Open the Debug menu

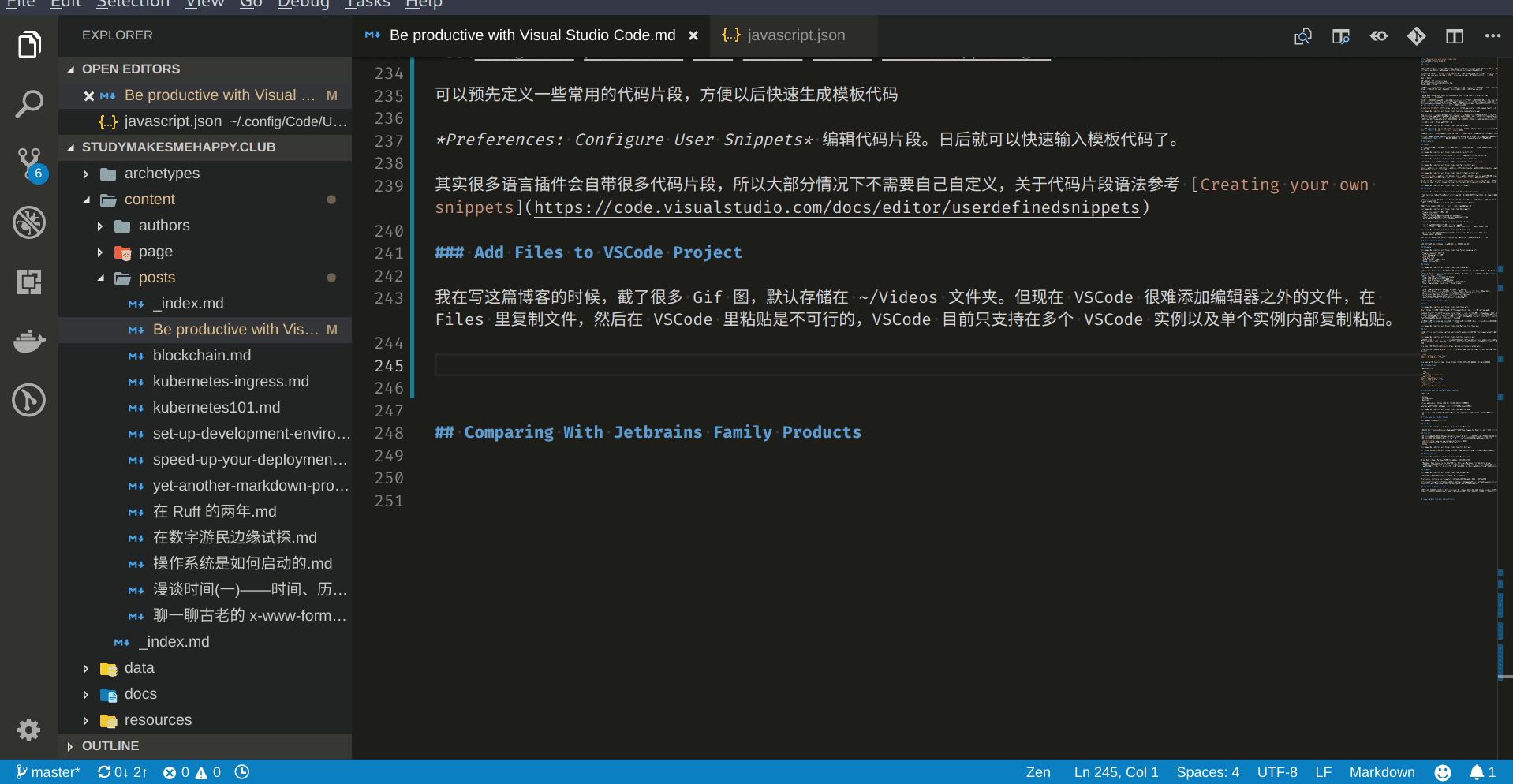point(303,4)
